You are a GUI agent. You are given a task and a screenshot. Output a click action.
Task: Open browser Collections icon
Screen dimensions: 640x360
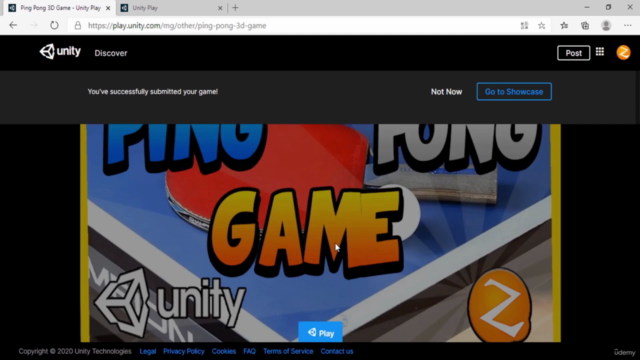[585, 26]
